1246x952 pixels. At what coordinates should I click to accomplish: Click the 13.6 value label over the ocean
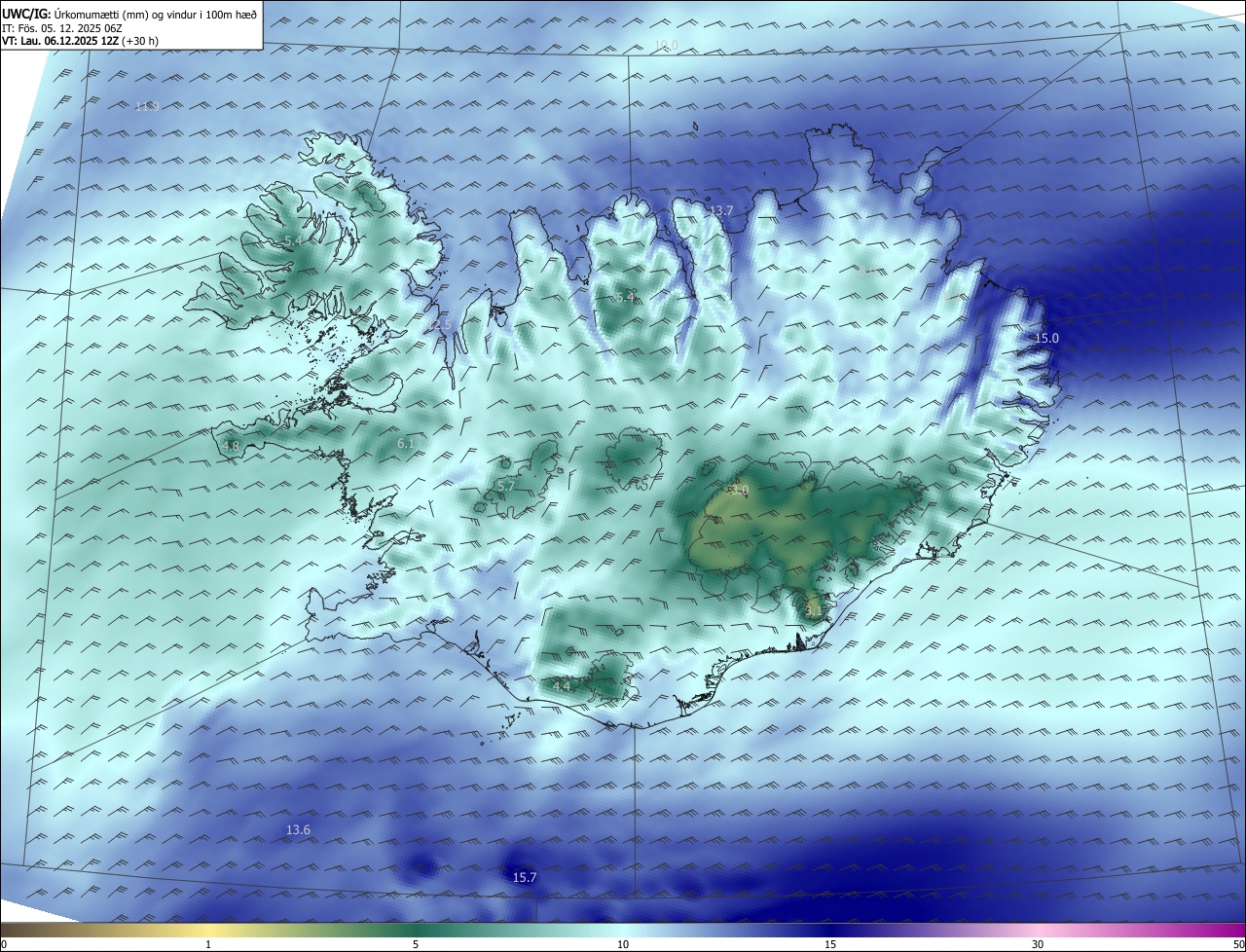coord(298,829)
